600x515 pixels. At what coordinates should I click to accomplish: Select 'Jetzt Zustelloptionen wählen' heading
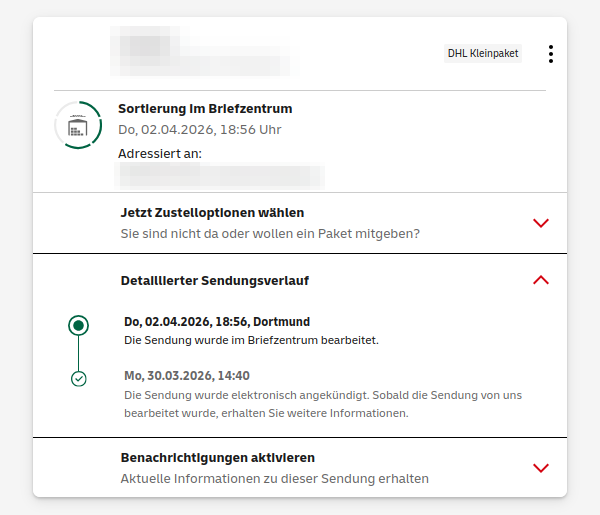tap(212, 213)
